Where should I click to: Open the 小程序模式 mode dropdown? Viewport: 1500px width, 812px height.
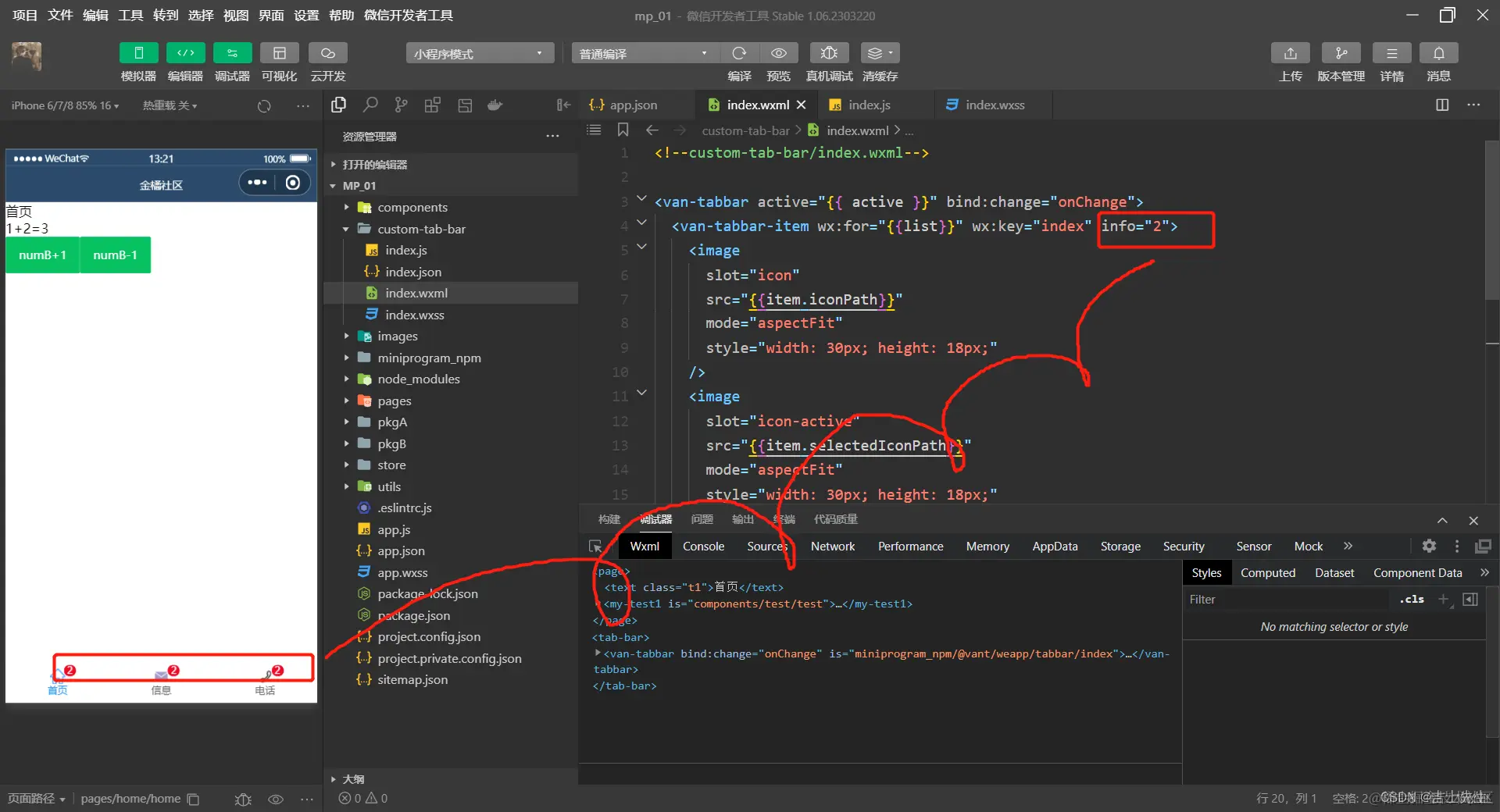coord(480,53)
